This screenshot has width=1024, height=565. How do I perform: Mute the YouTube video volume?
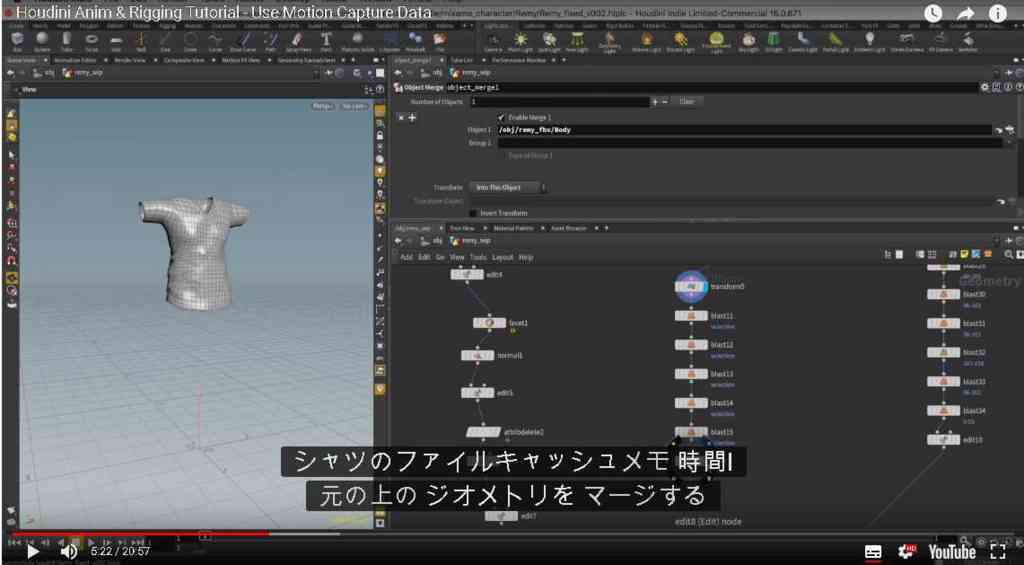pos(68,552)
